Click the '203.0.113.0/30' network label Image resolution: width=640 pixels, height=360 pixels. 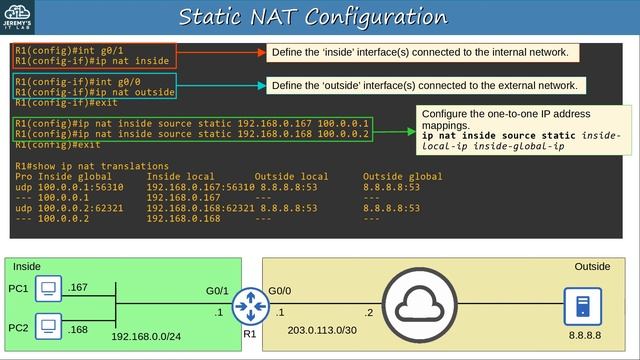[322, 330]
